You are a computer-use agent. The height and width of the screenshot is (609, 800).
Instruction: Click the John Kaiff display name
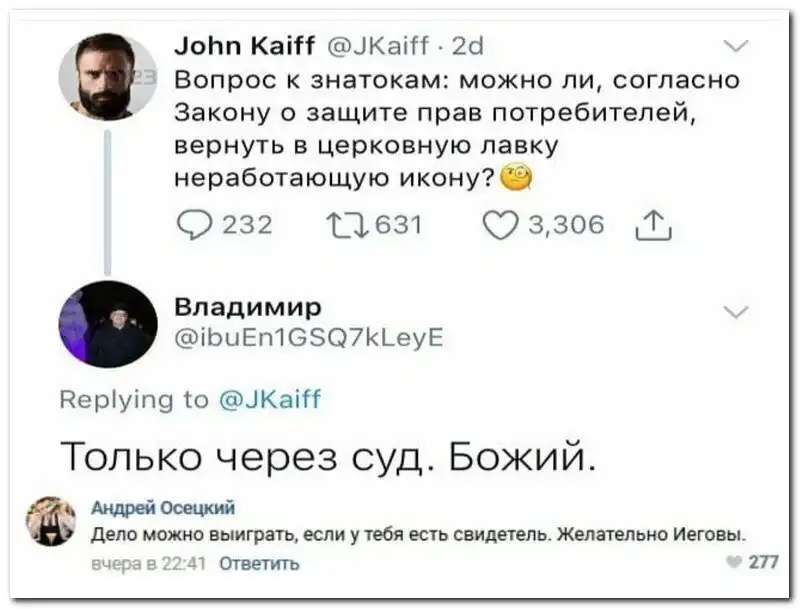[x=243, y=44]
